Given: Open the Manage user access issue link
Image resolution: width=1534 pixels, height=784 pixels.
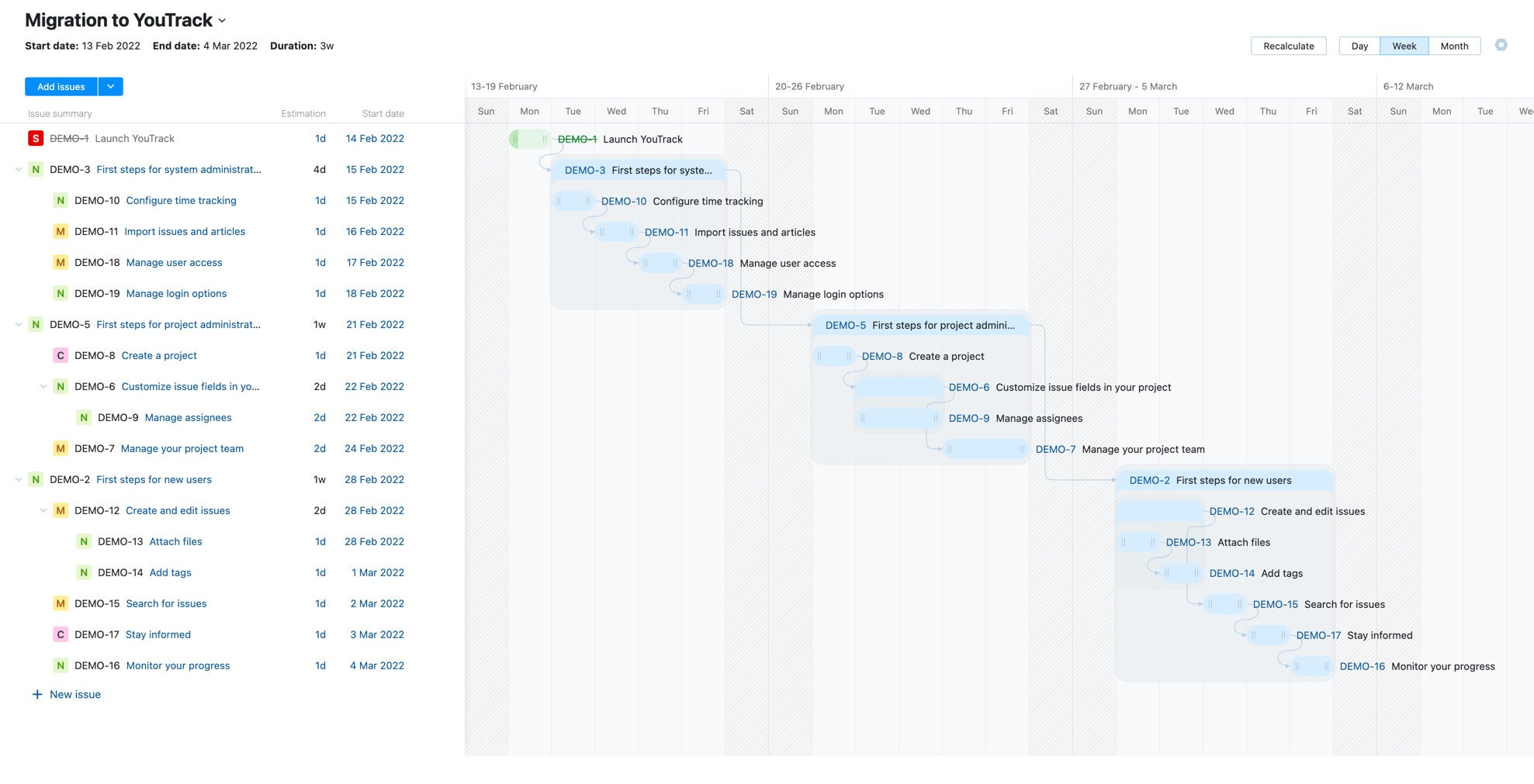Looking at the screenshot, I should 174,263.
